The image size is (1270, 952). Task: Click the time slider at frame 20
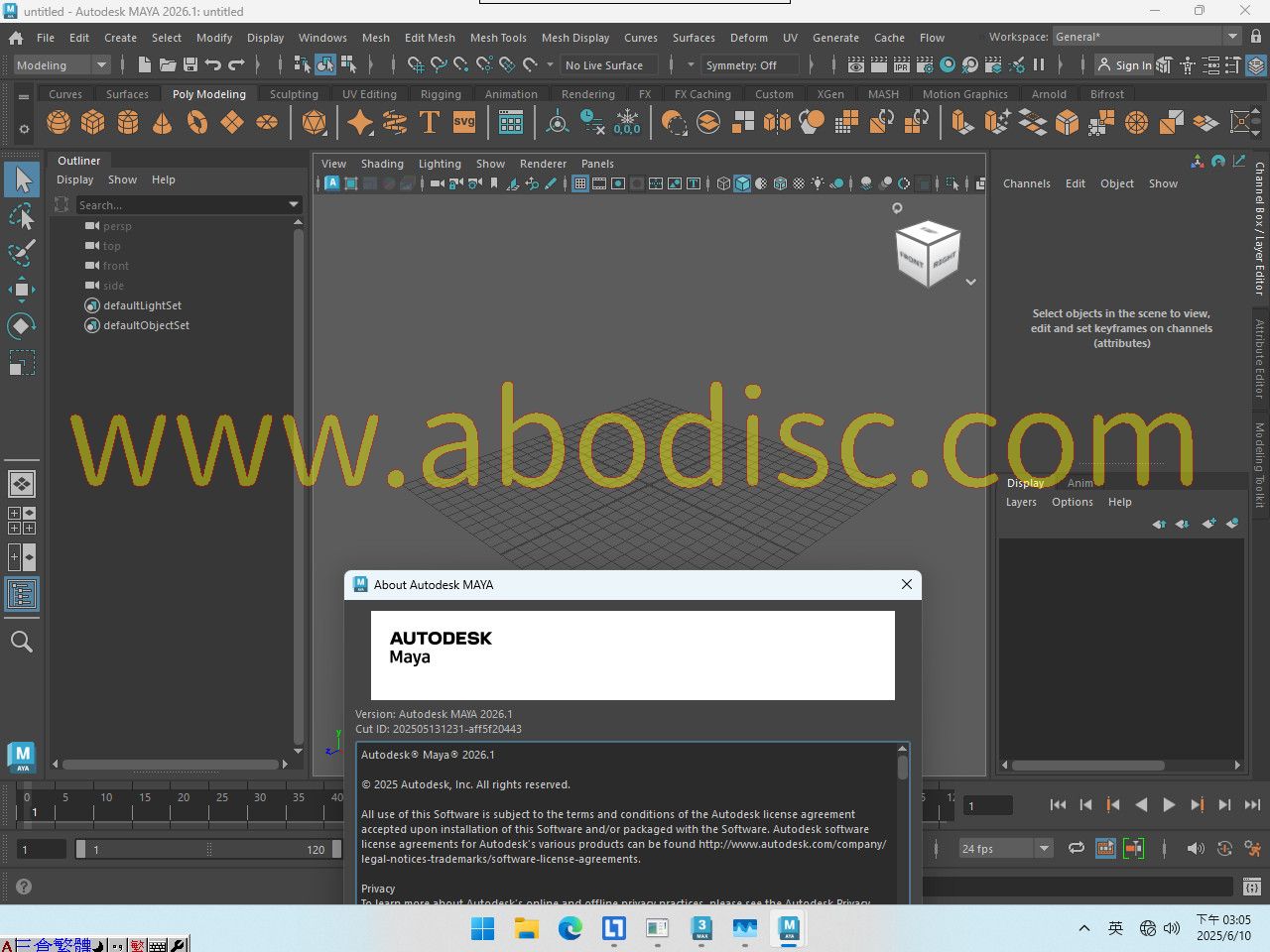click(x=184, y=804)
